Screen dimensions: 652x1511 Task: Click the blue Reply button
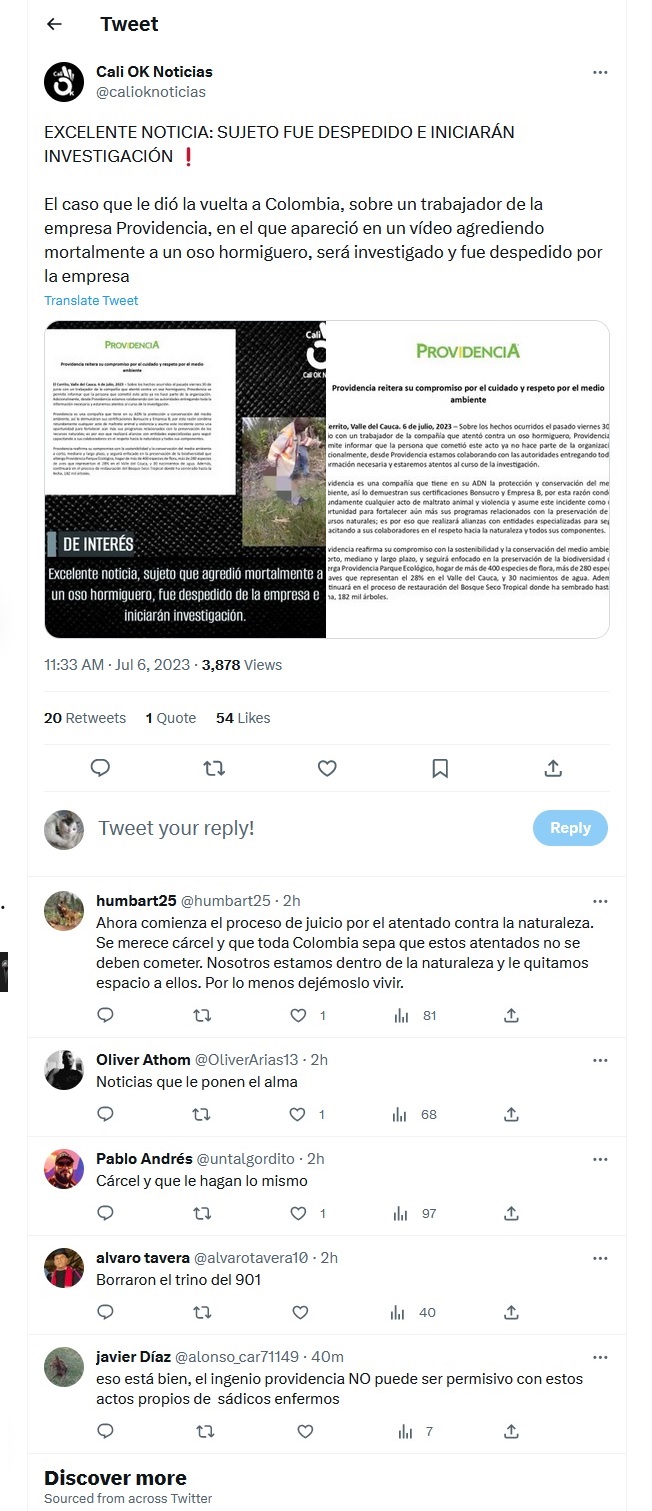click(570, 828)
